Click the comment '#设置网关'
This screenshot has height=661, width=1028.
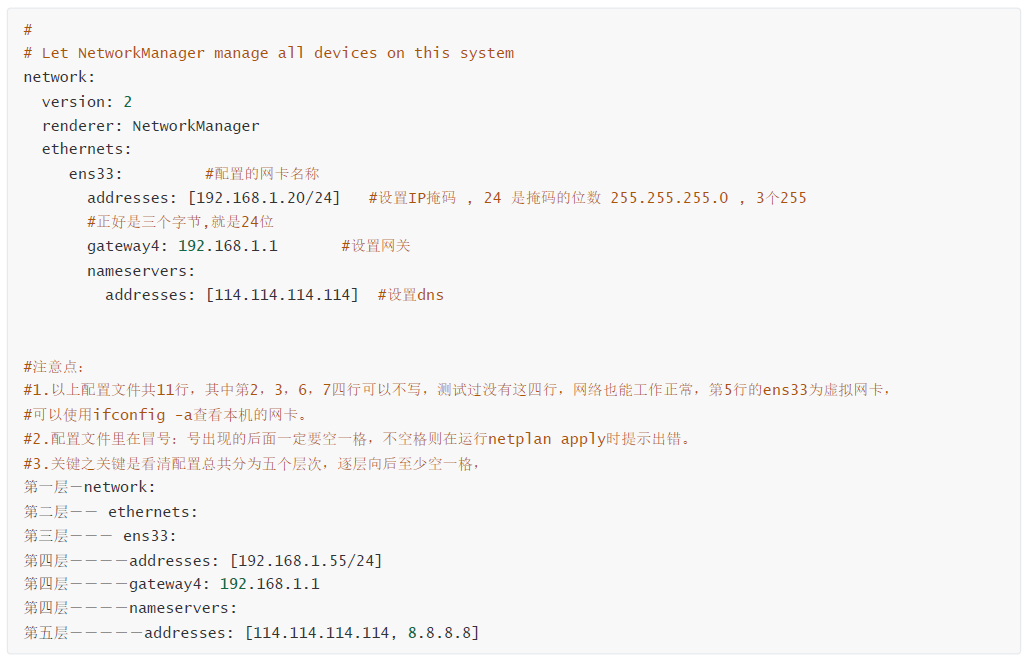(x=376, y=246)
